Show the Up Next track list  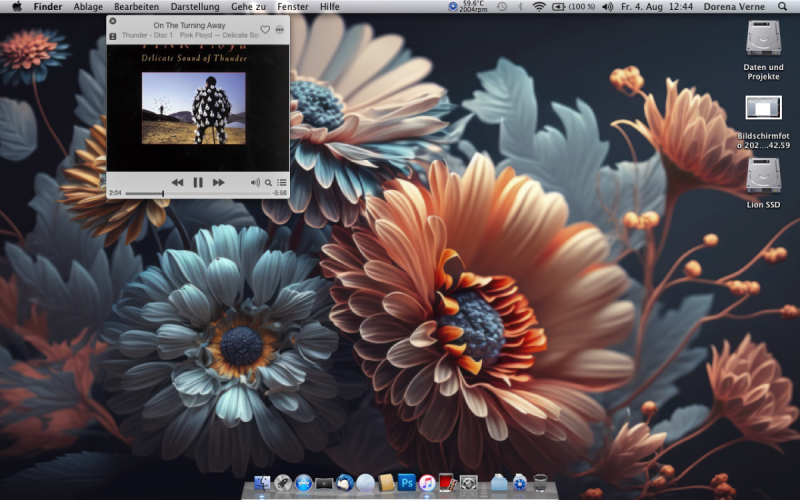(x=282, y=183)
